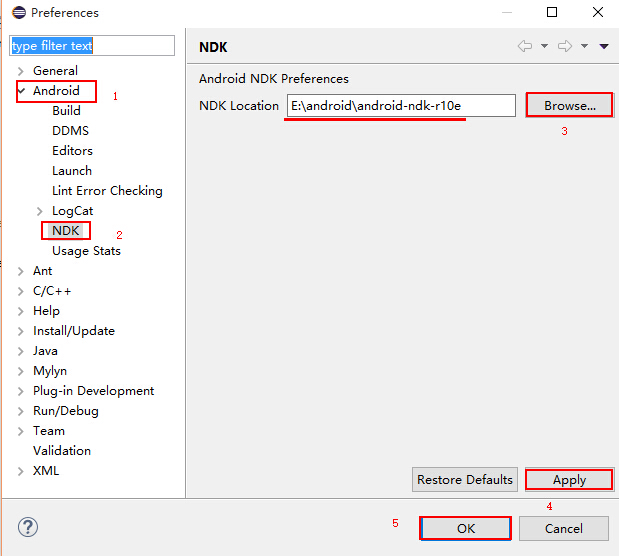
Task: Select XML in the preferences tree
Action: (46, 471)
